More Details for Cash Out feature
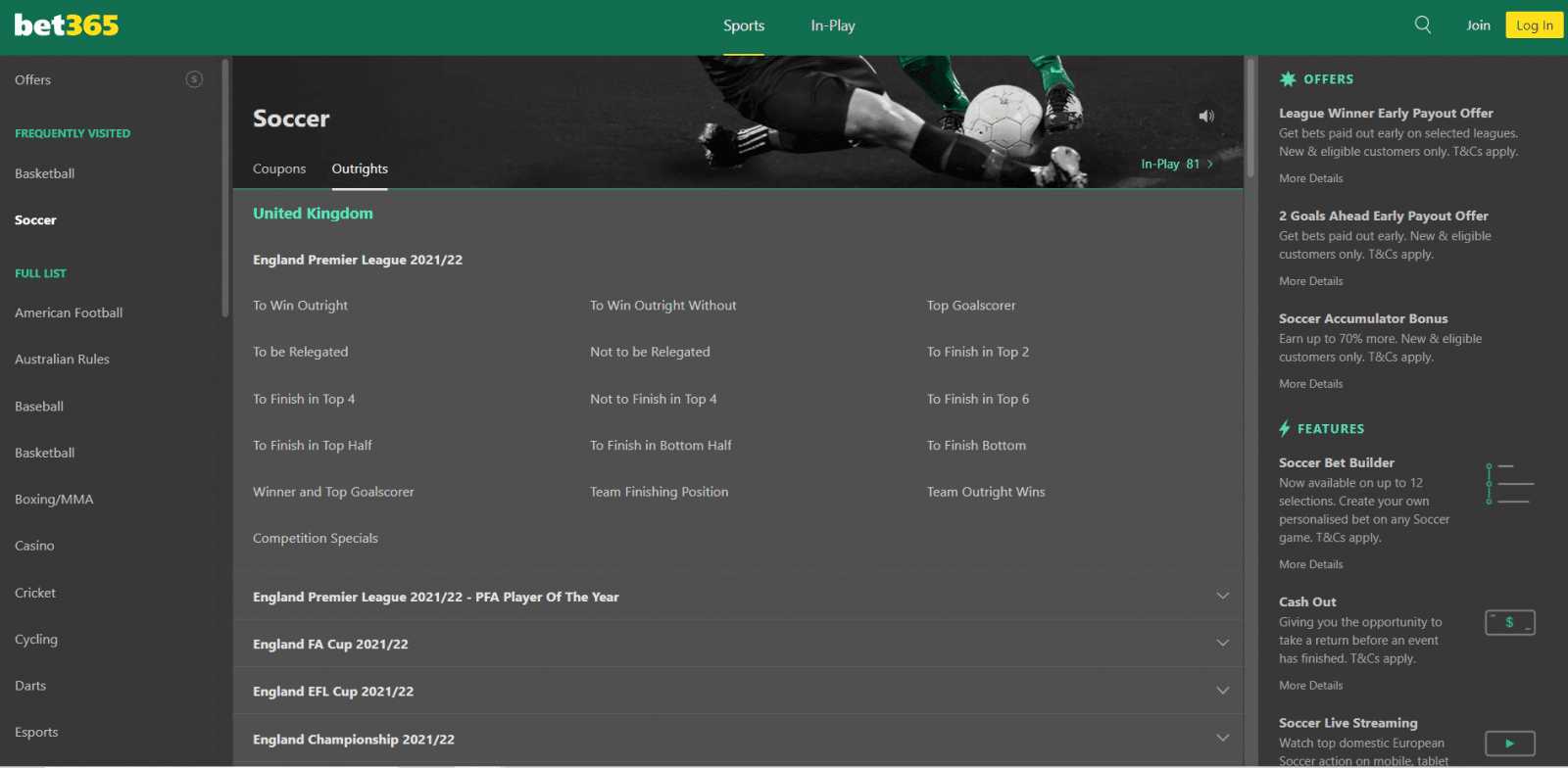Screen dimensions: 1568x768 click(x=1311, y=686)
